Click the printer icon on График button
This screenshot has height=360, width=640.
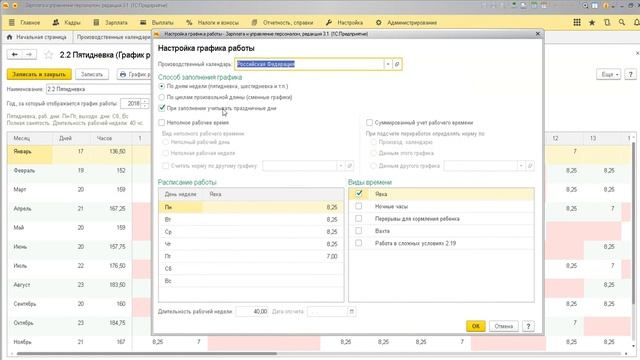(123, 74)
